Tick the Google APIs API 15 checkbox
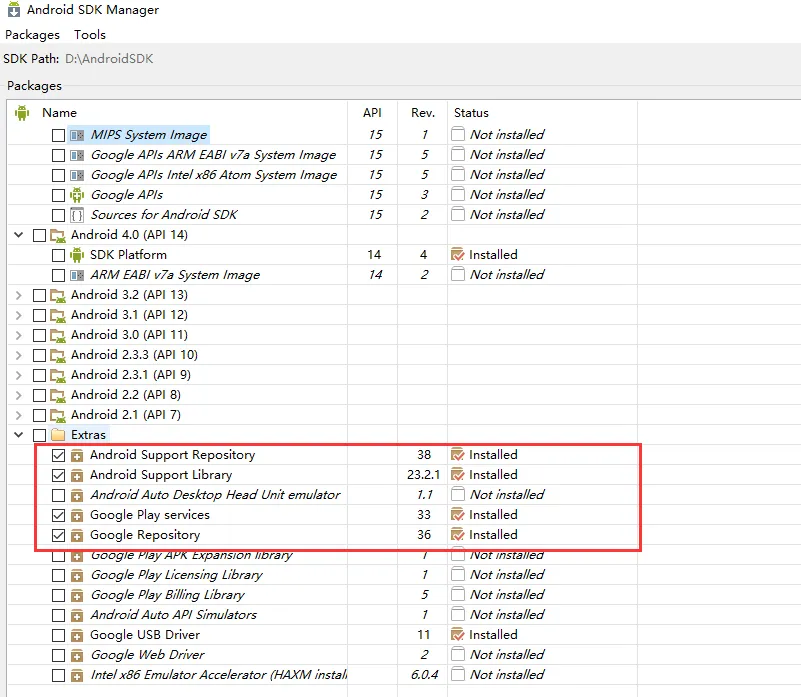Viewport: 801px width, 697px height. [58, 195]
